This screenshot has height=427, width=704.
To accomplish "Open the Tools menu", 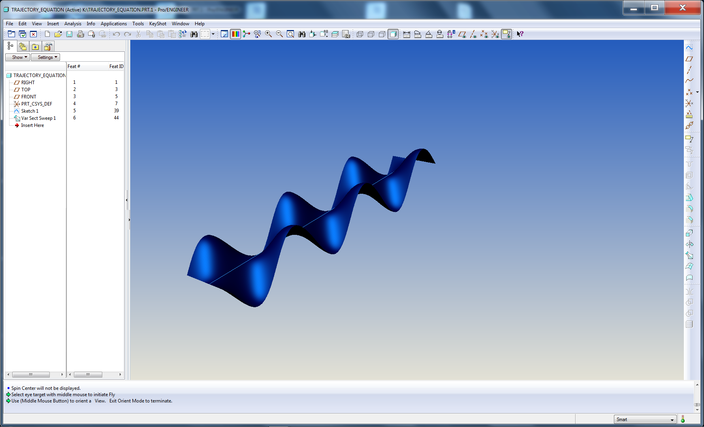I will [x=138, y=24].
